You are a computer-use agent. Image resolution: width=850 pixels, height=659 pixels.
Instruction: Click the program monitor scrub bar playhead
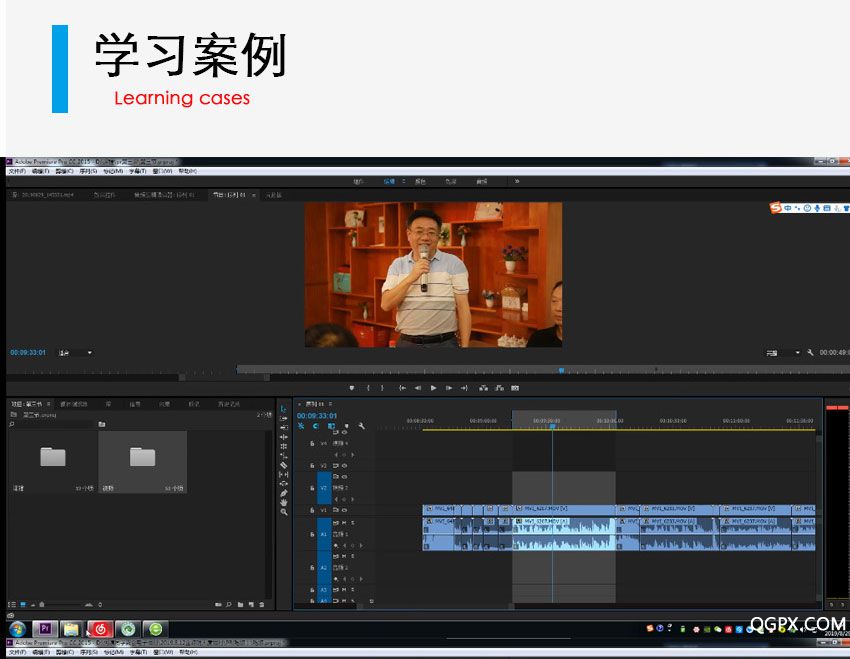(x=562, y=370)
